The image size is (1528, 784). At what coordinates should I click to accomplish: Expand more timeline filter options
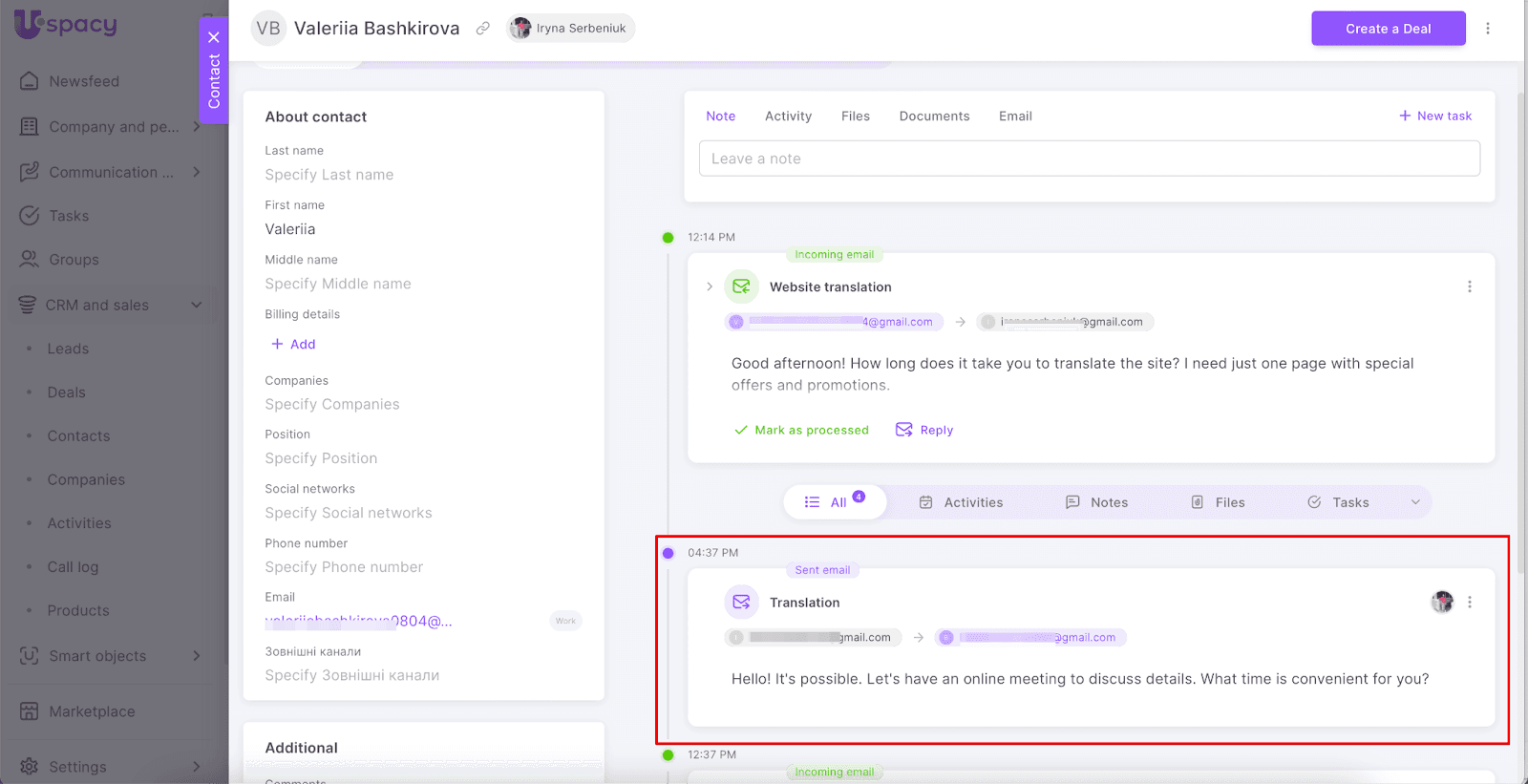(1415, 502)
